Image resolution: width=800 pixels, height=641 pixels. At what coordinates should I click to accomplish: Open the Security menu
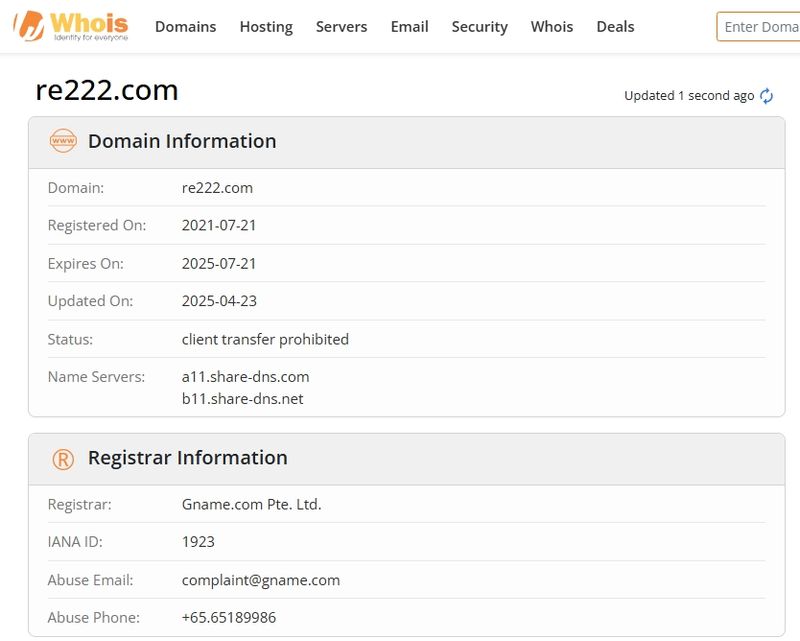[x=480, y=27]
